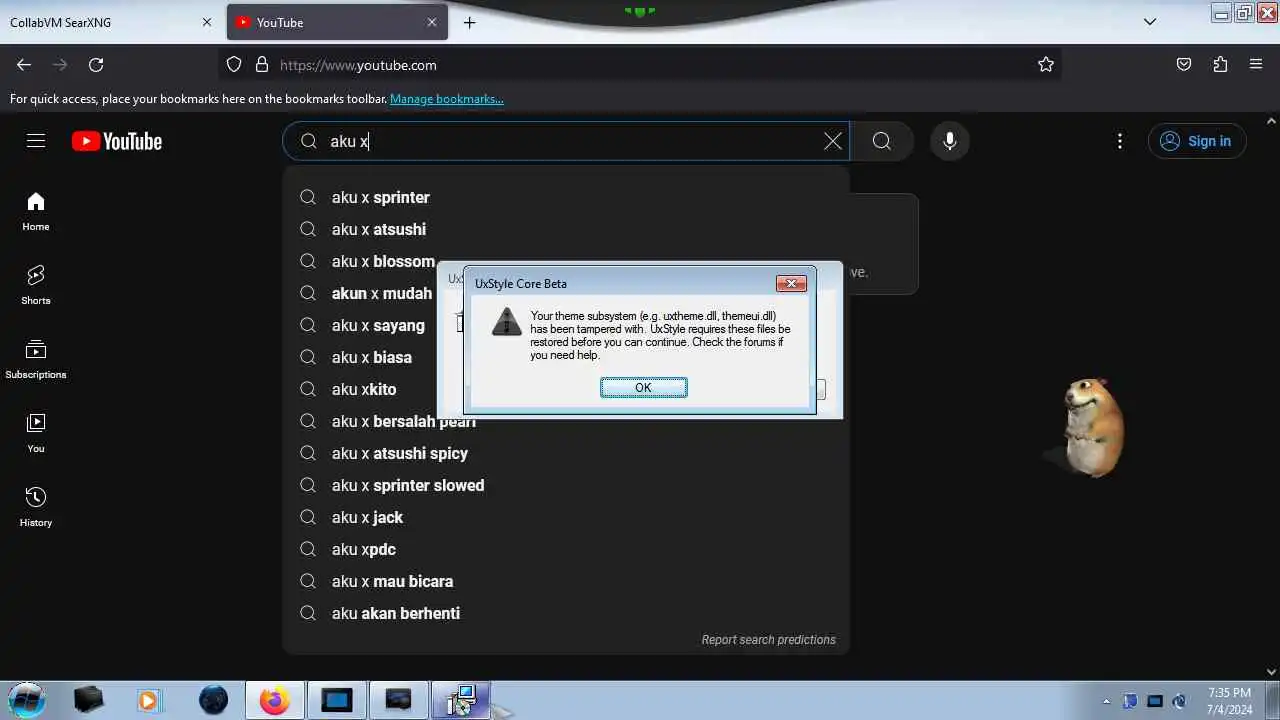The image size is (1280, 720).
Task: Open a new tab with plus
Action: (x=469, y=22)
